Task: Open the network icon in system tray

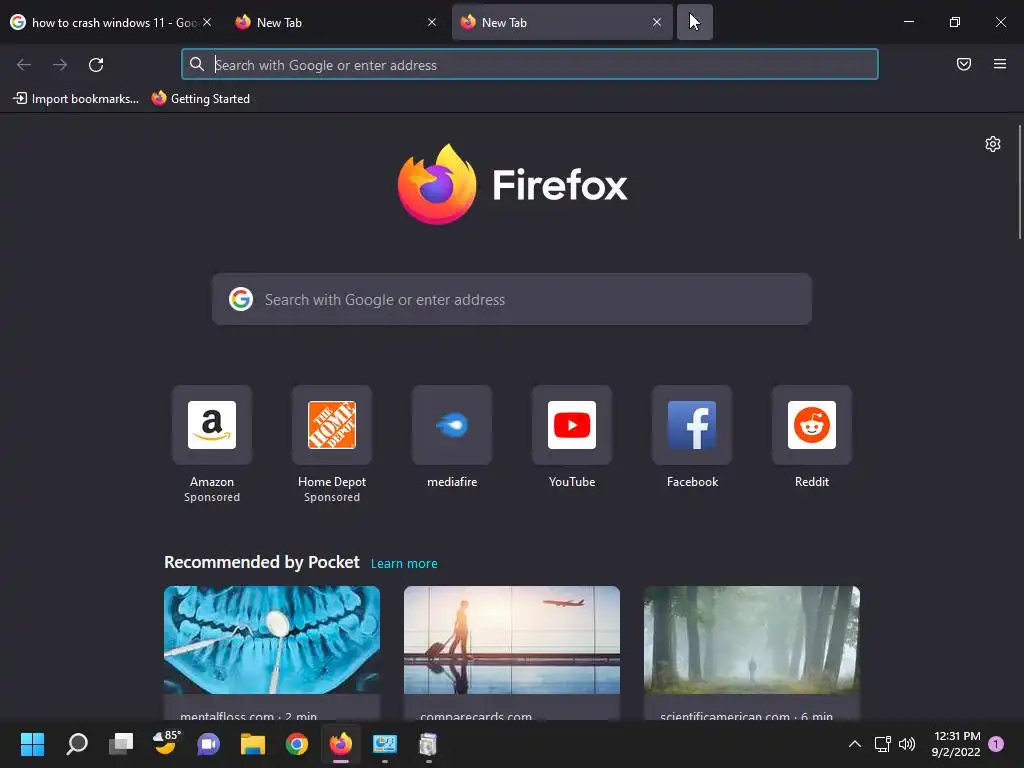Action: (x=883, y=744)
